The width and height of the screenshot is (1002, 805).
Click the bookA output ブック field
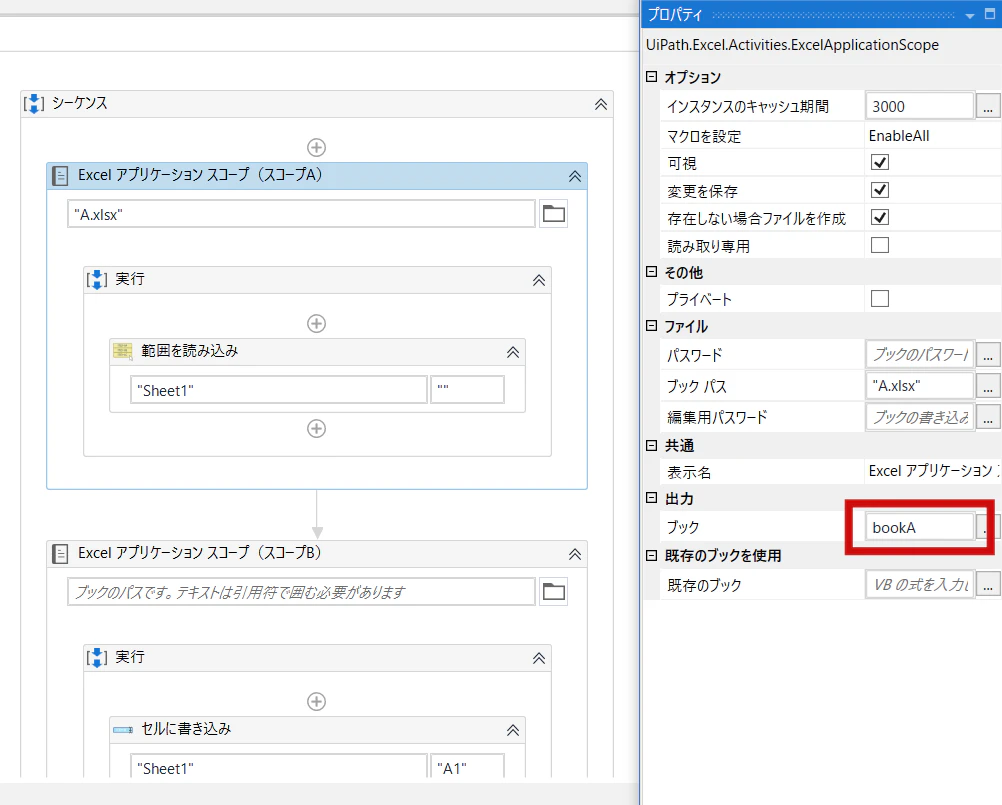pyautogui.click(x=920, y=527)
